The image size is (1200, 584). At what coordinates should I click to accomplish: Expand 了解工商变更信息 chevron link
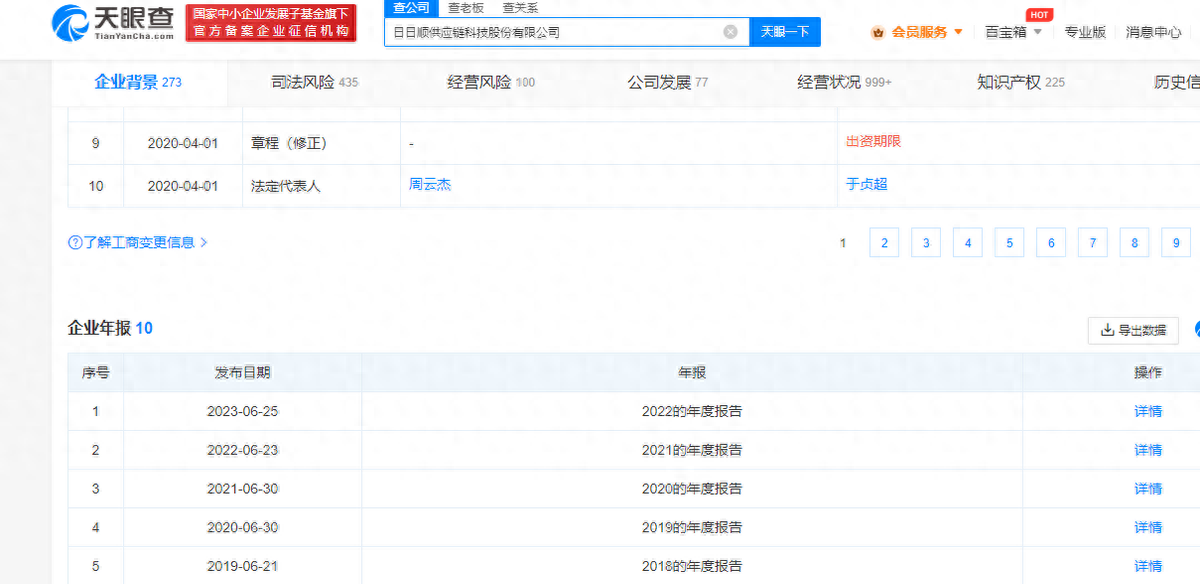pyautogui.click(x=204, y=243)
